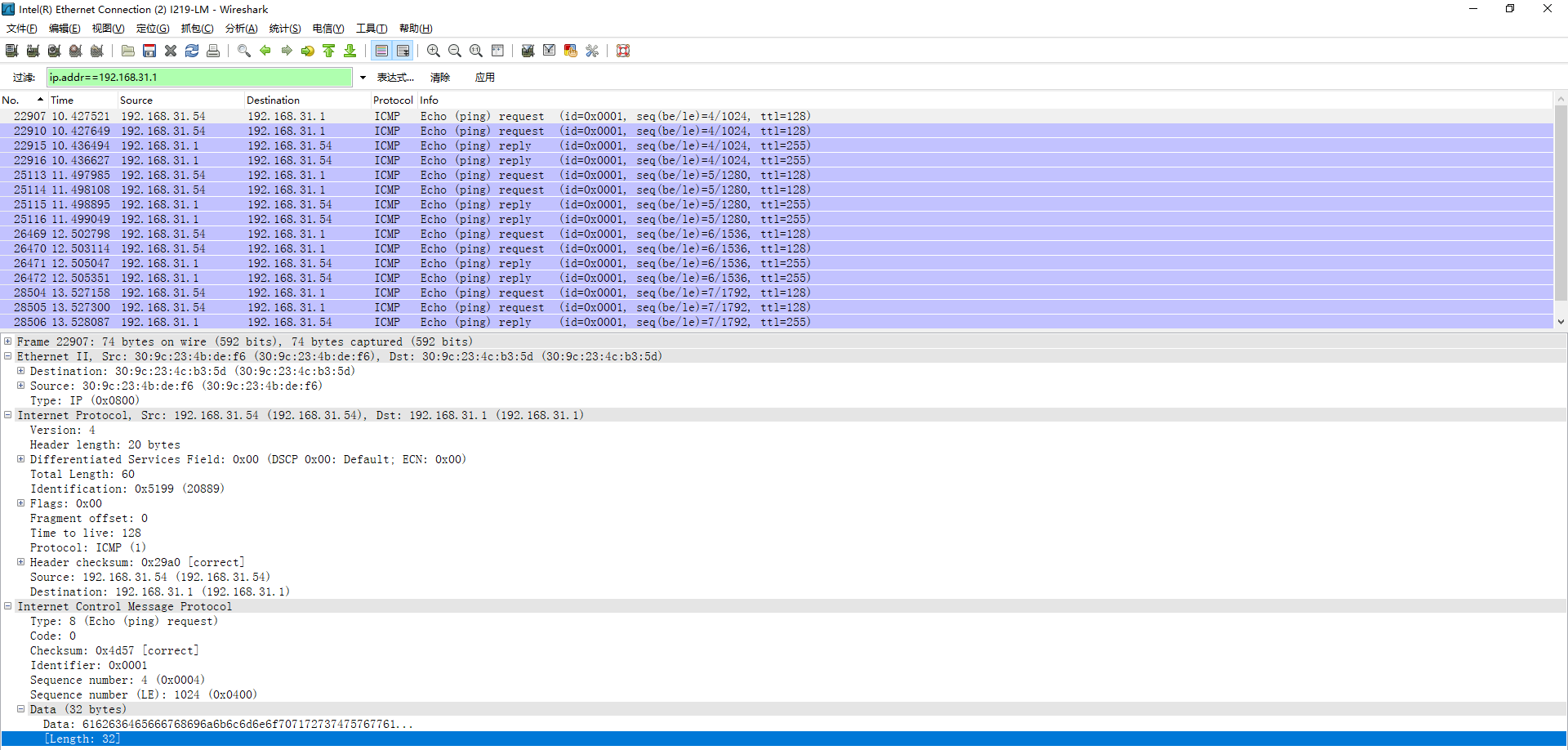Open the 统计(S) menu
The image size is (1568, 750).
click(285, 29)
